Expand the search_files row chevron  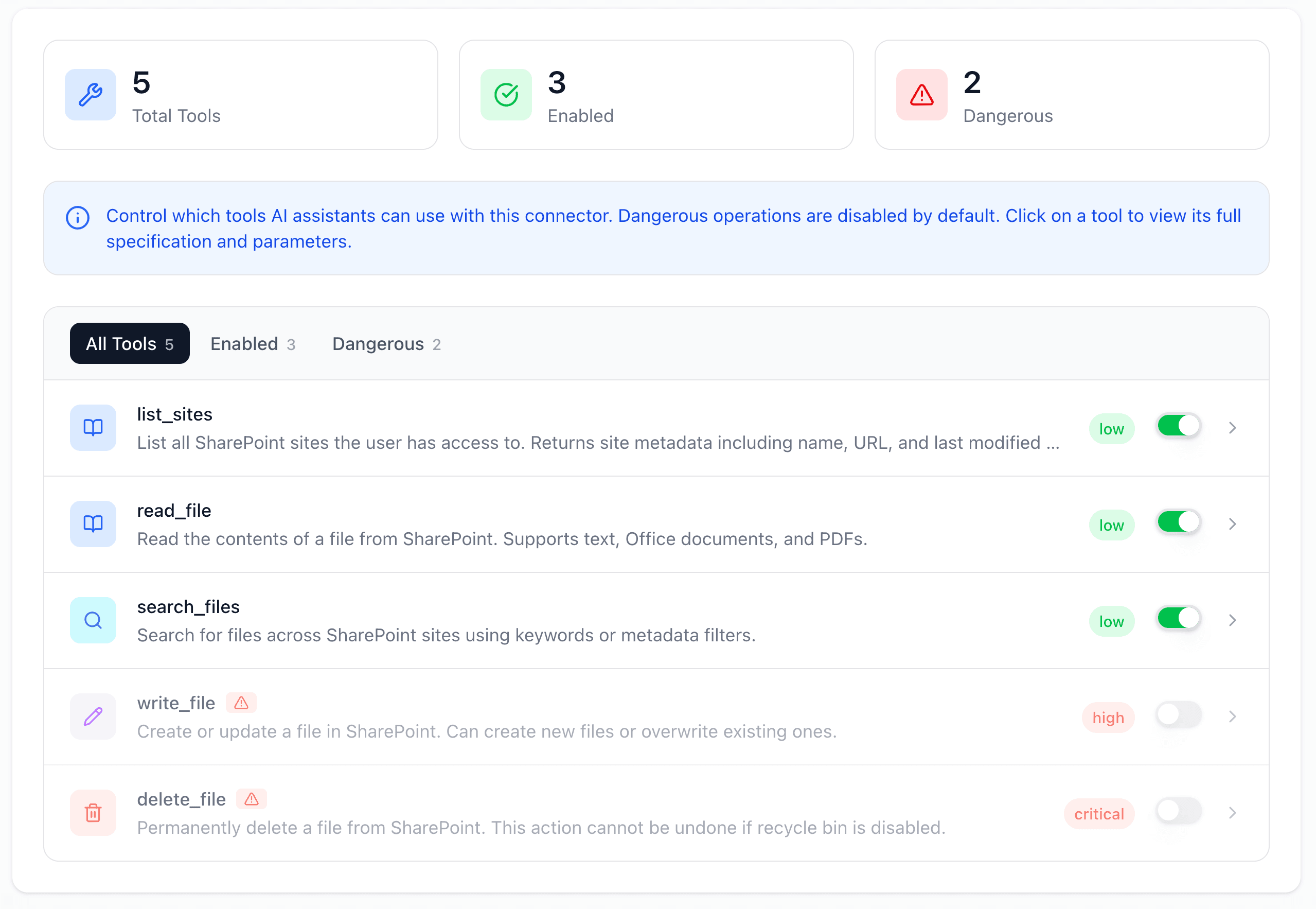1232,620
